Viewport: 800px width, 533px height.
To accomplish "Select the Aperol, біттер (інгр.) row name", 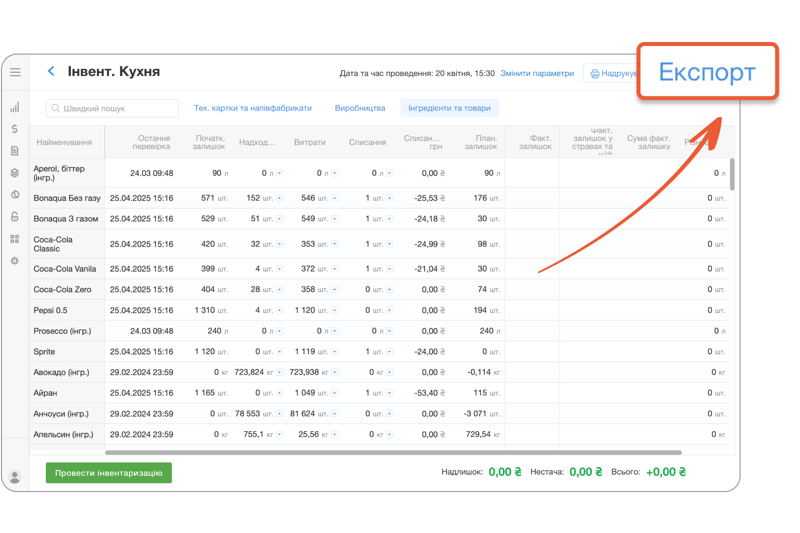I will coord(59,173).
